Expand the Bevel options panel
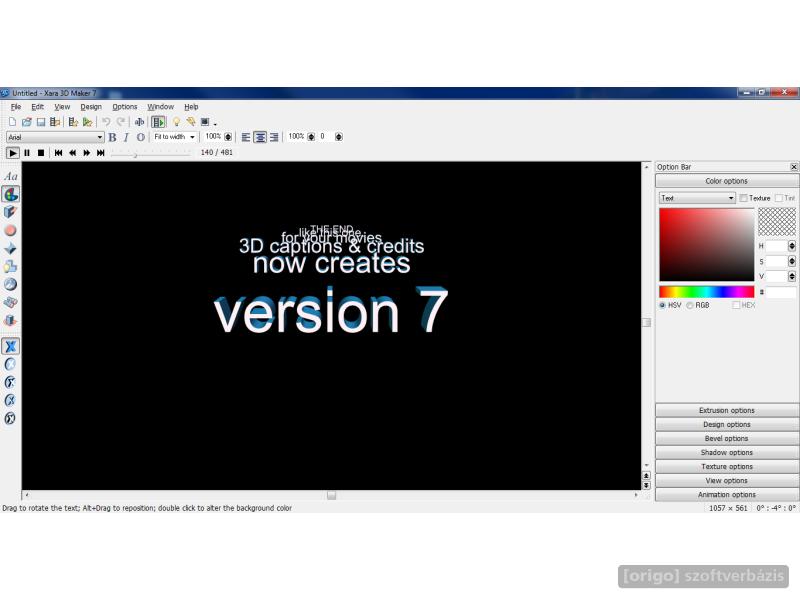Viewport: 800px width, 600px height. (x=727, y=439)
